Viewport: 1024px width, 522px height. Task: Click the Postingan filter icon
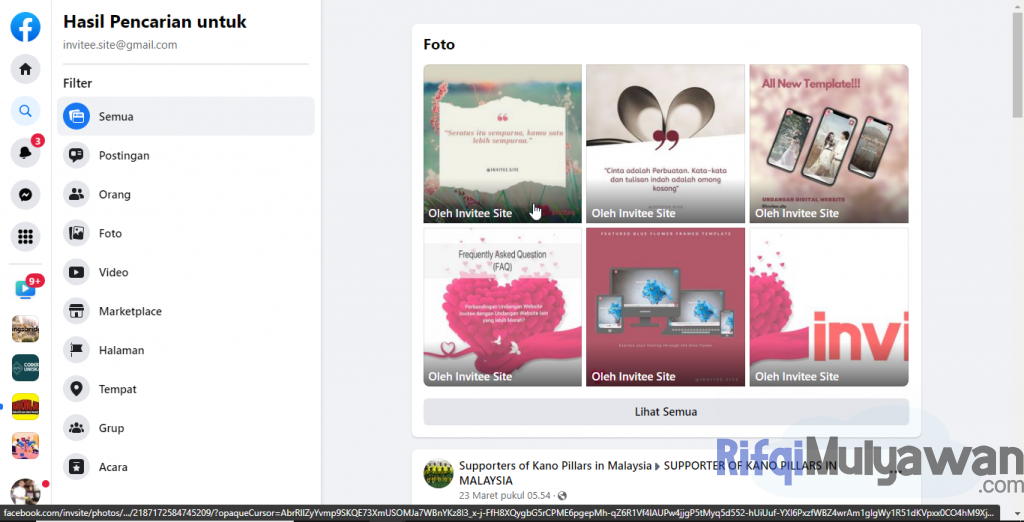[x=76, y=155]
